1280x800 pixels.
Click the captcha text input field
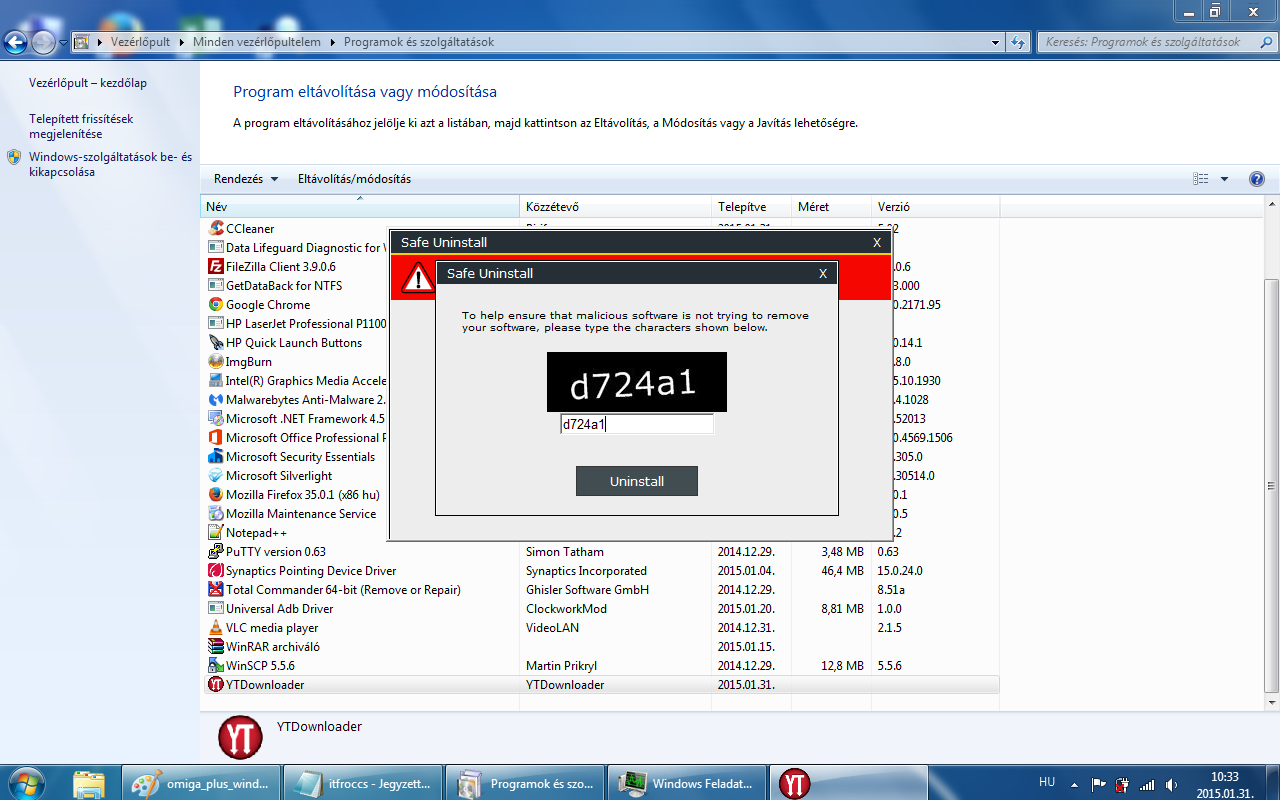tap(636, 424)
